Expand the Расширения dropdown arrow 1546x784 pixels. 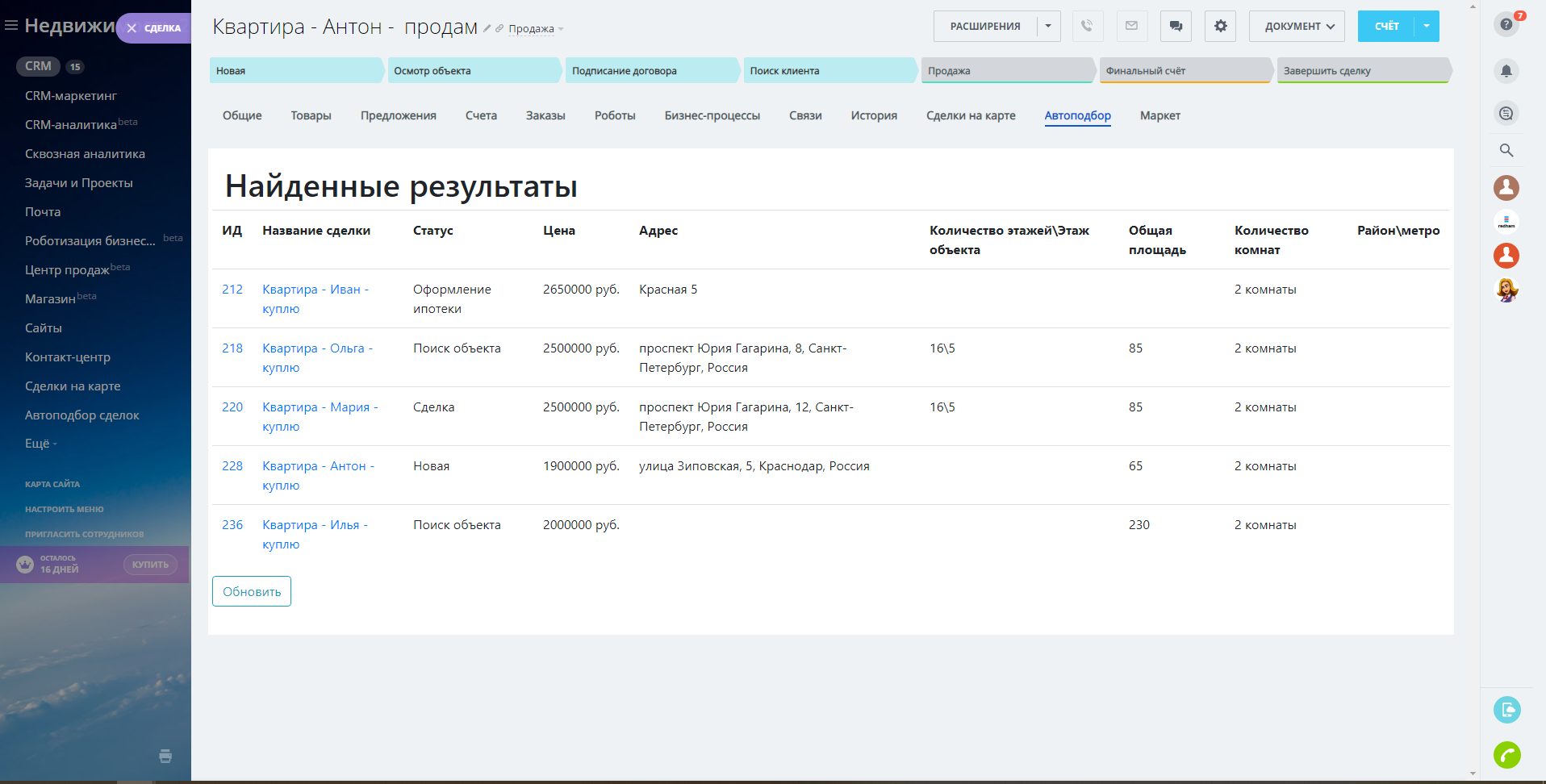(x=1048, y=27)
